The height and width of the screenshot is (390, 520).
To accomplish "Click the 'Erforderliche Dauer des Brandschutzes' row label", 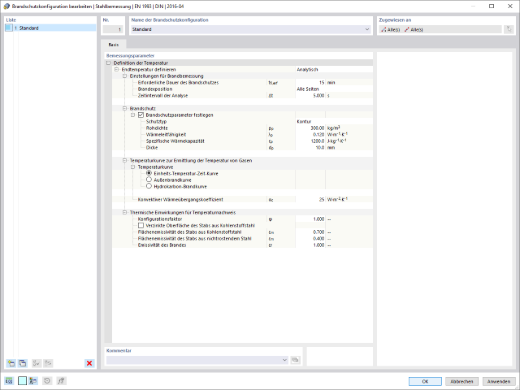I will pos(178,82).
